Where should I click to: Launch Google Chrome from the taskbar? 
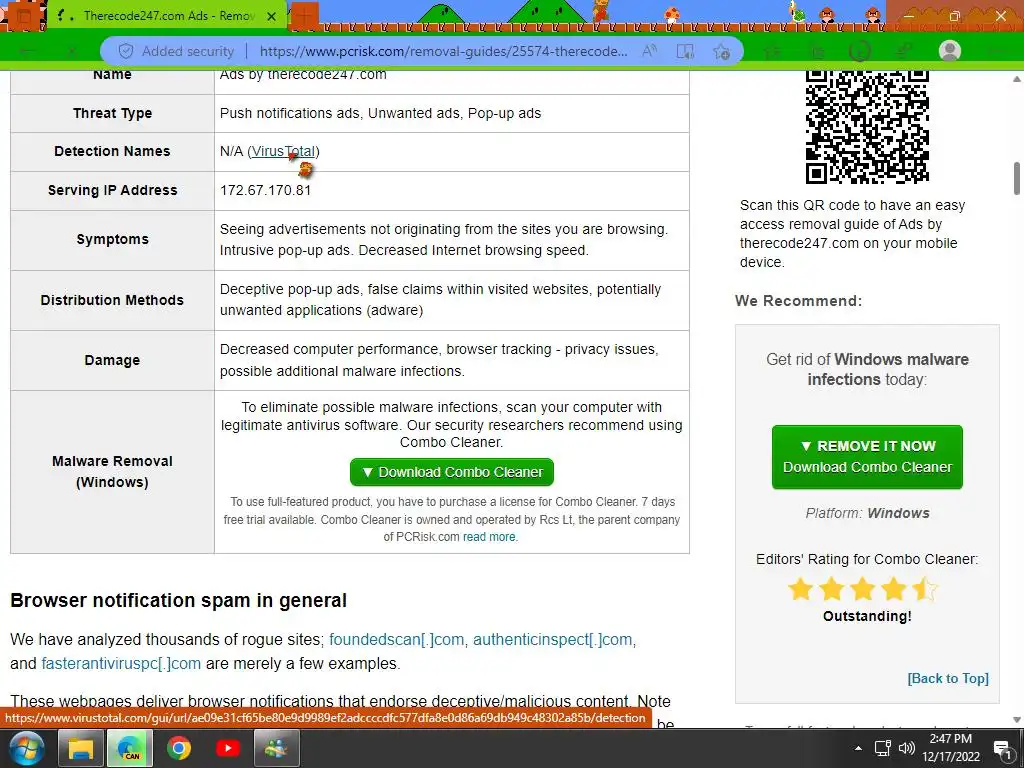coord(178,748)
